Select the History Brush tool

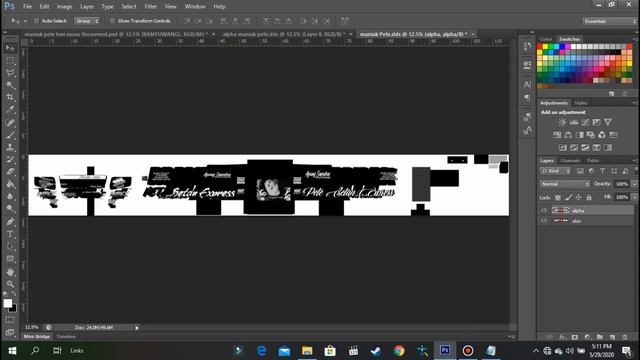pos(10,159)
